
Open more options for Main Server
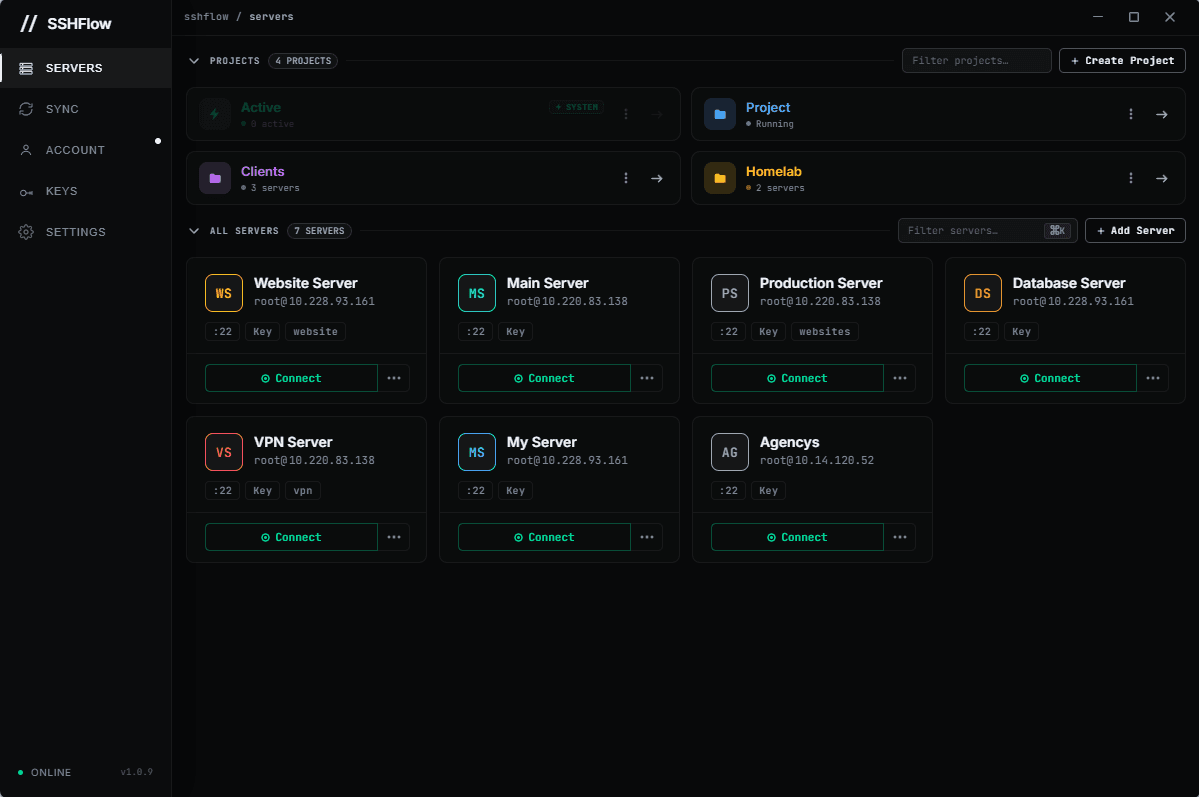pyautogui.click(x=647, y=378)
